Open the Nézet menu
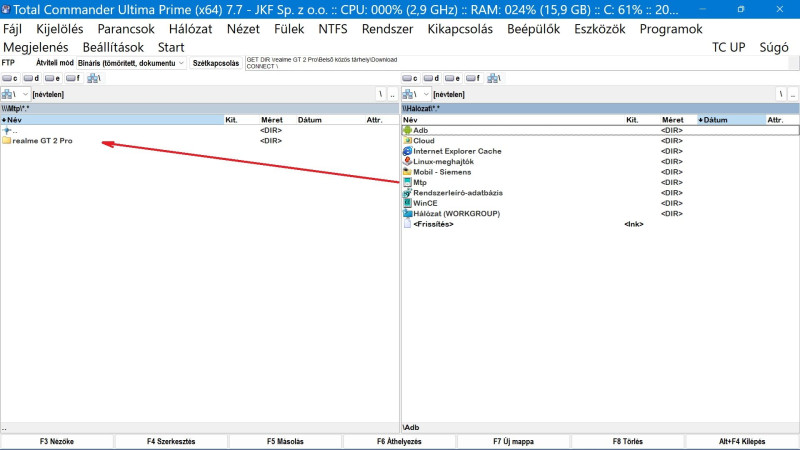800x450 pixels. point(243,29)
